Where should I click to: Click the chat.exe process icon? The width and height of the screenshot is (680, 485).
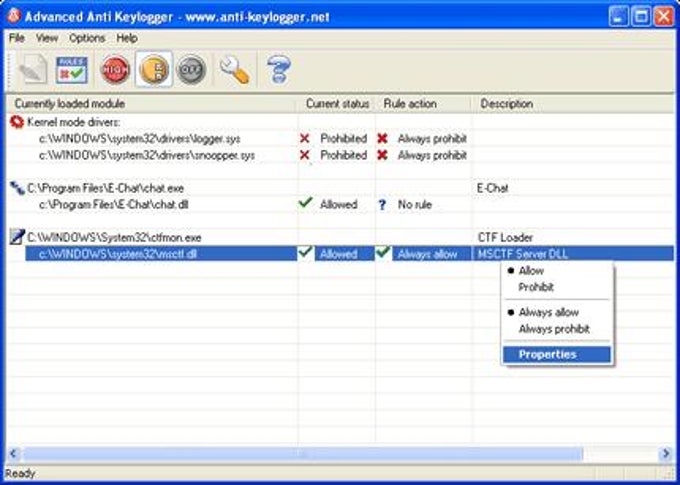click(x=17, y=188)
